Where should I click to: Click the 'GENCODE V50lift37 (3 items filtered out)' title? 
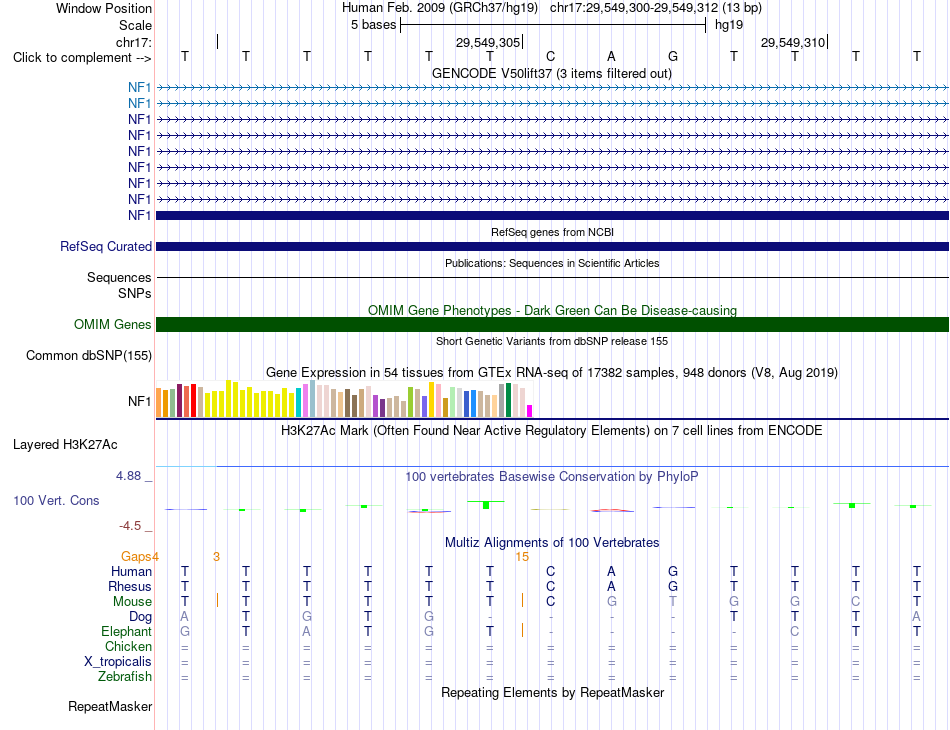click(x=551, y=74)
